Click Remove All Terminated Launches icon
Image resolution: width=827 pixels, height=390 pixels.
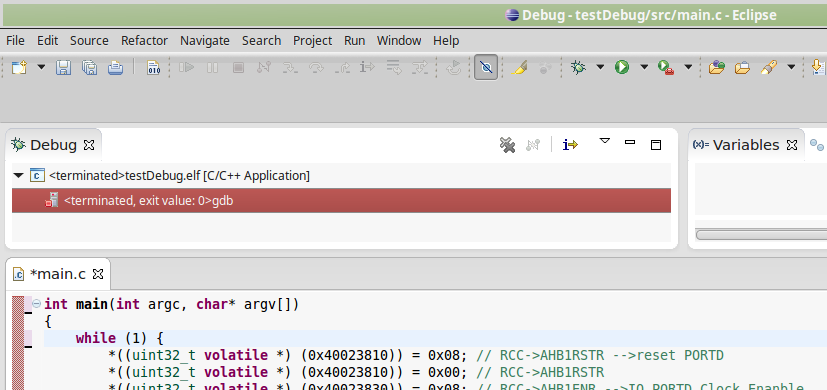(x=507, y=145)
